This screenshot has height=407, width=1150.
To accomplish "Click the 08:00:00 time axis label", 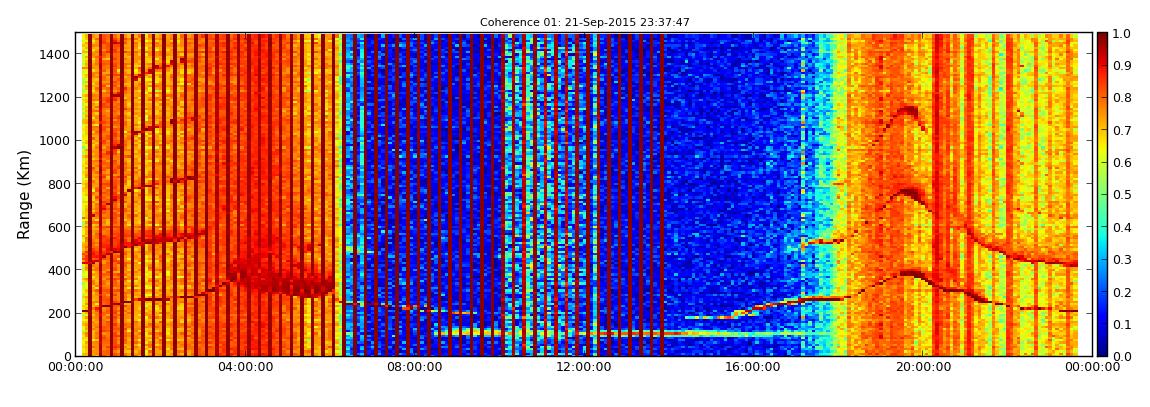I will [x=414, y=367].
